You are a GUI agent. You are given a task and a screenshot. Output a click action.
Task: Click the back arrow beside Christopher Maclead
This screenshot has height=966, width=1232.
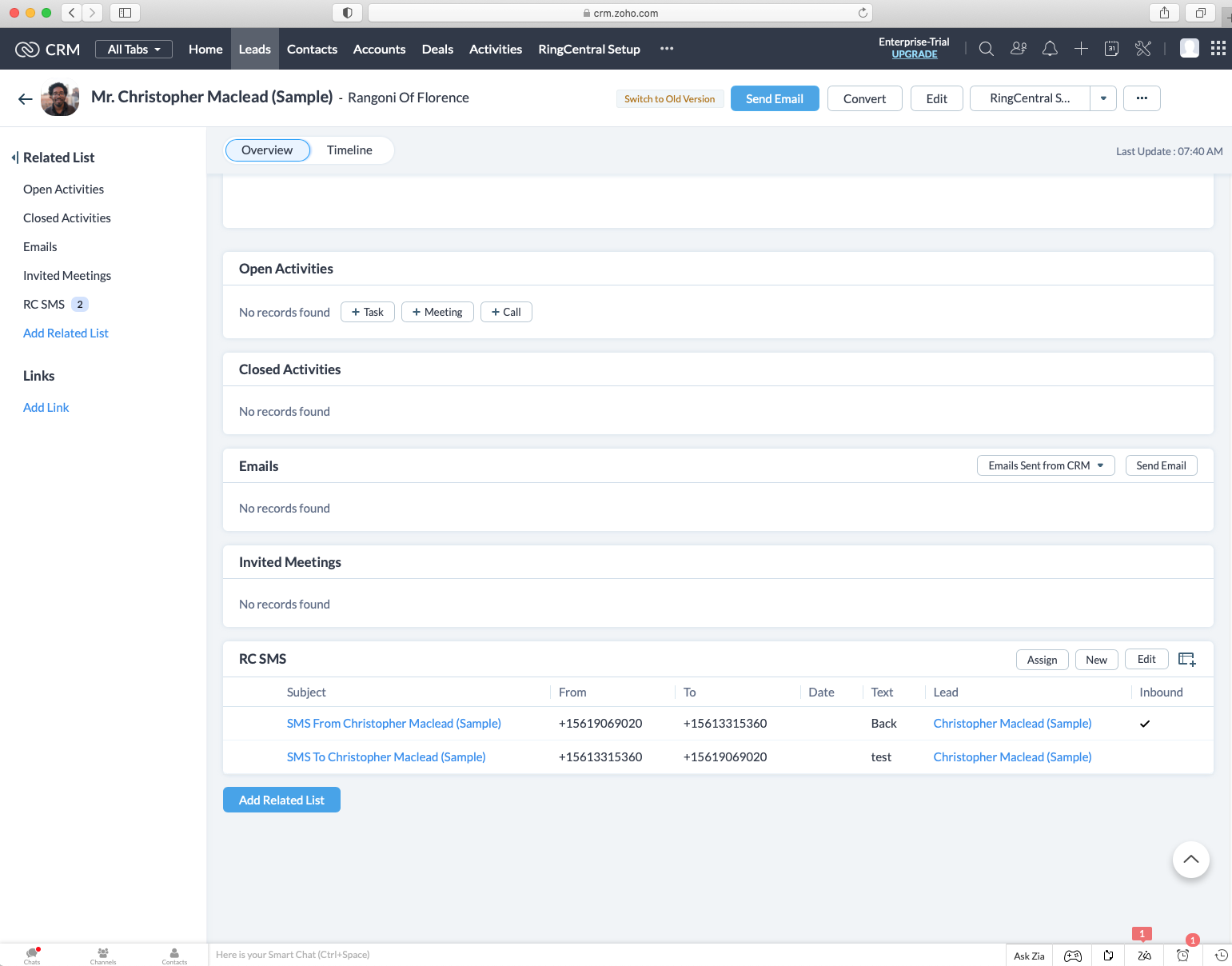(x=25, y=98)
